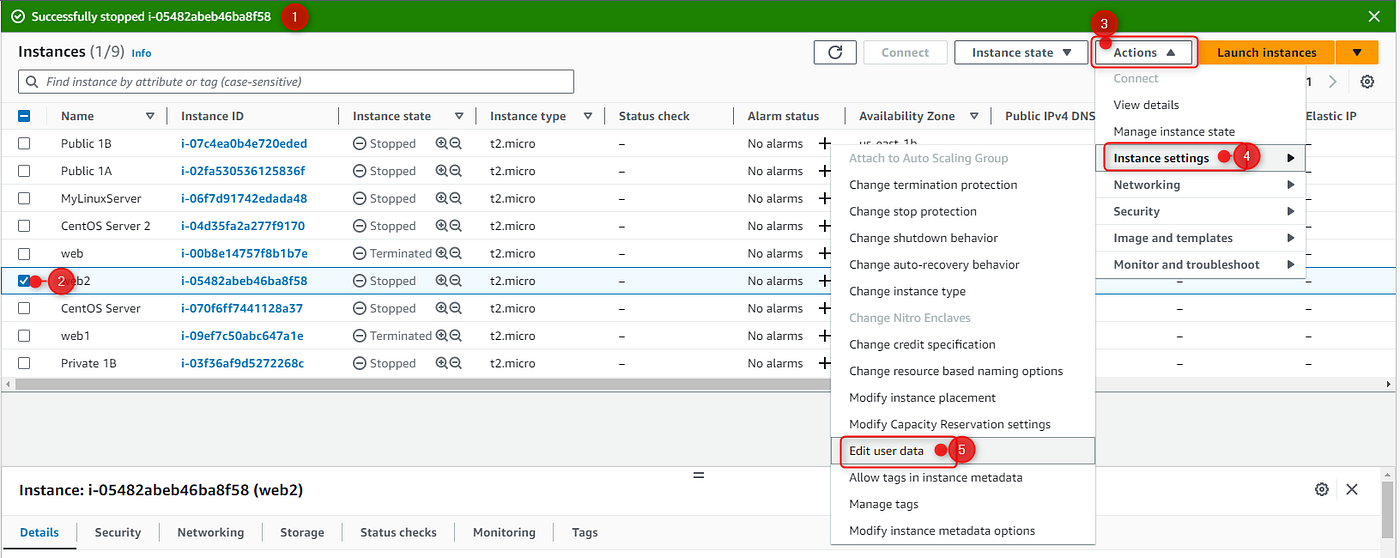The height and width of the screenshot is (558, 1400).
Task: Expand Monitor and troubleshoot submenu
Action: [1201, 265]
